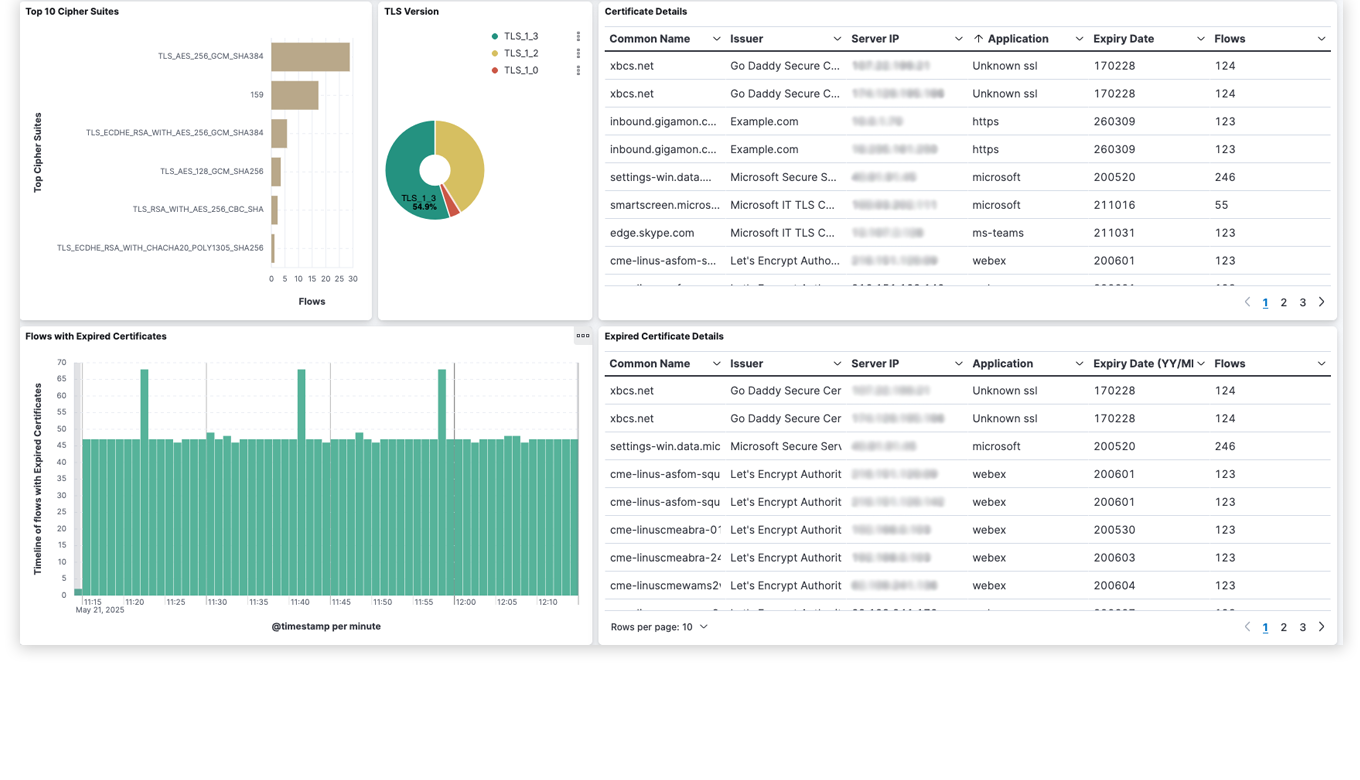Click next page chevron in Certificate Details table
1360x780 pixels.
1321,301
